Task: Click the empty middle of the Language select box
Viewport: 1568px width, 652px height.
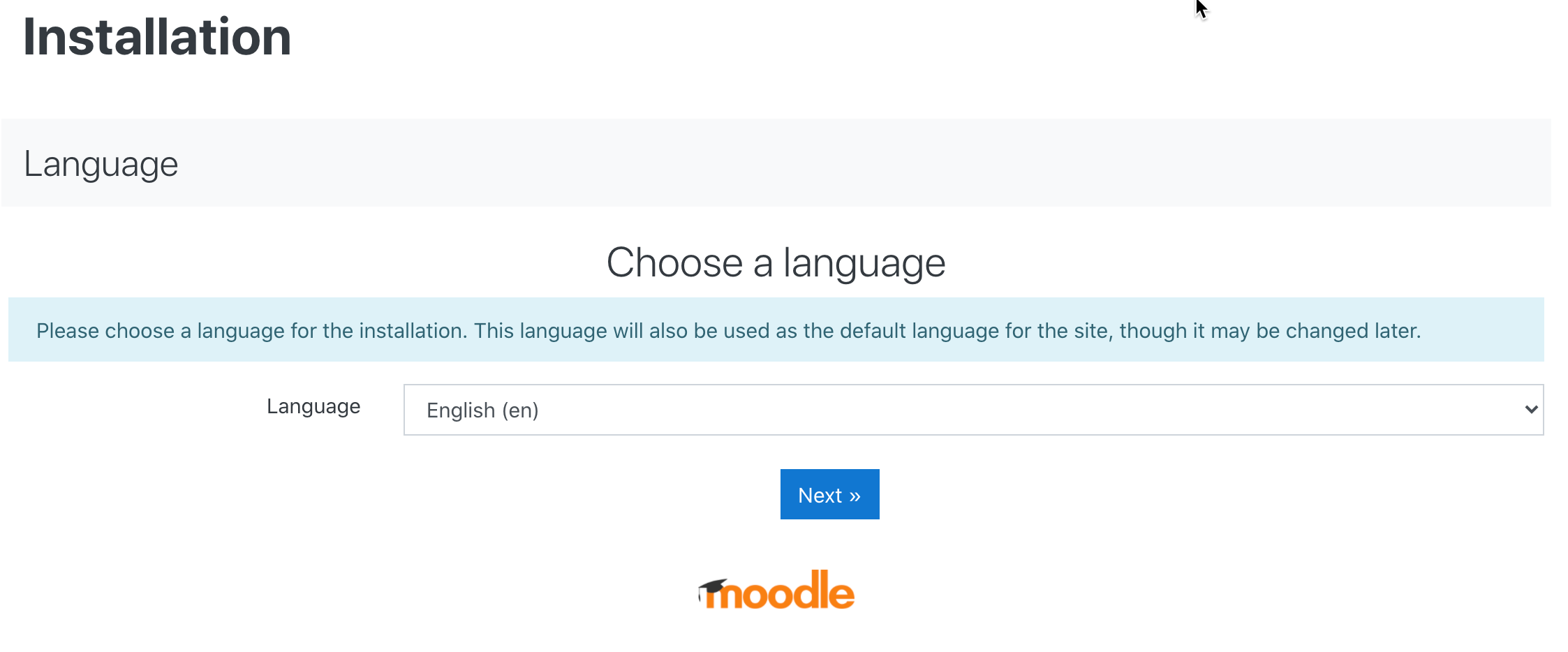Action: click(x=977, y=410)
